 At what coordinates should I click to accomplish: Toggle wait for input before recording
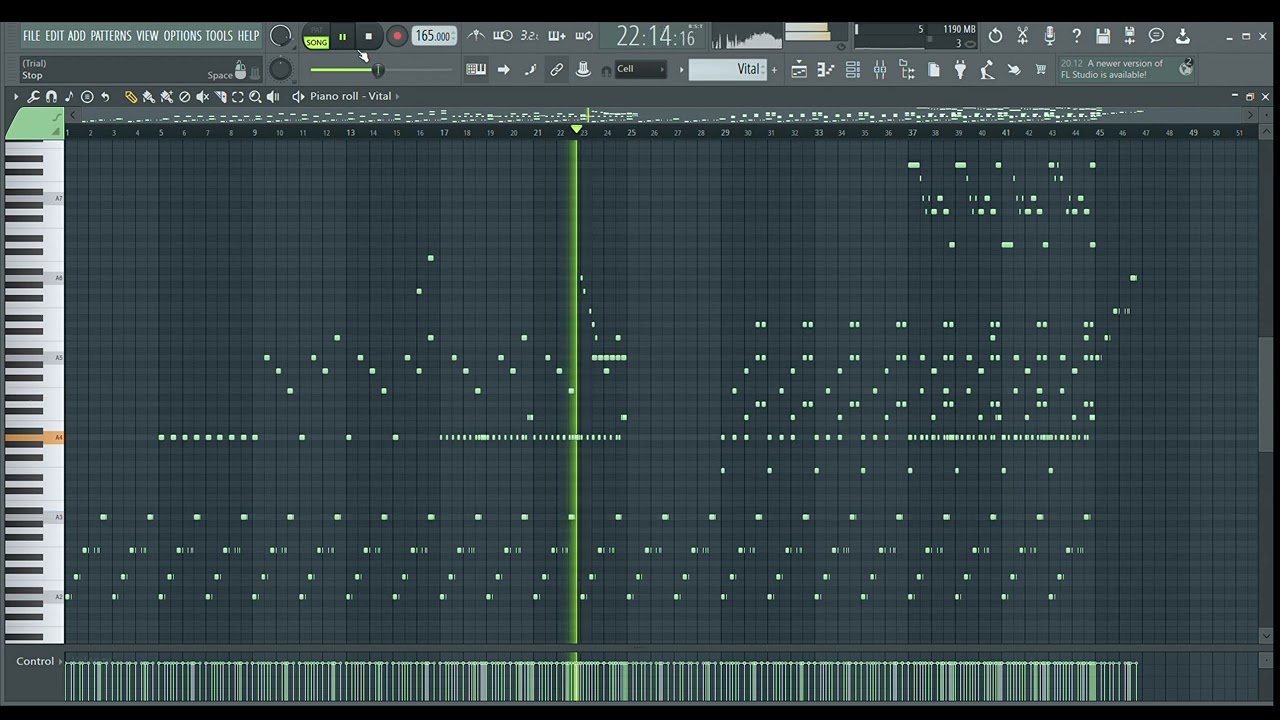coord(503,36)
